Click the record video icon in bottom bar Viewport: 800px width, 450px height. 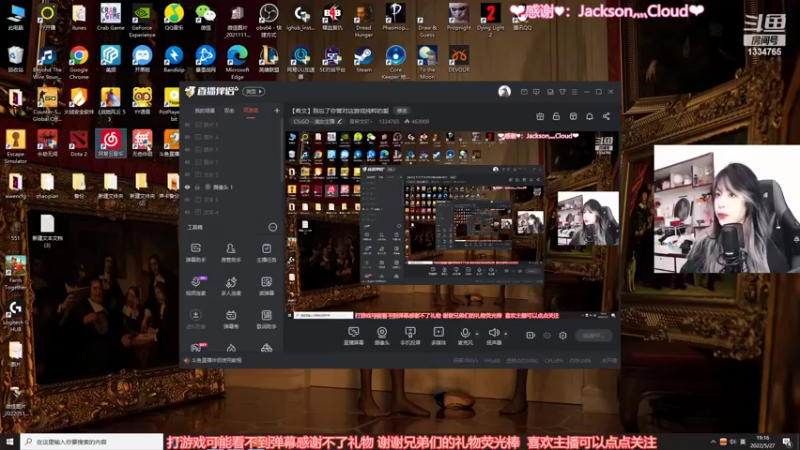point(530,335)
